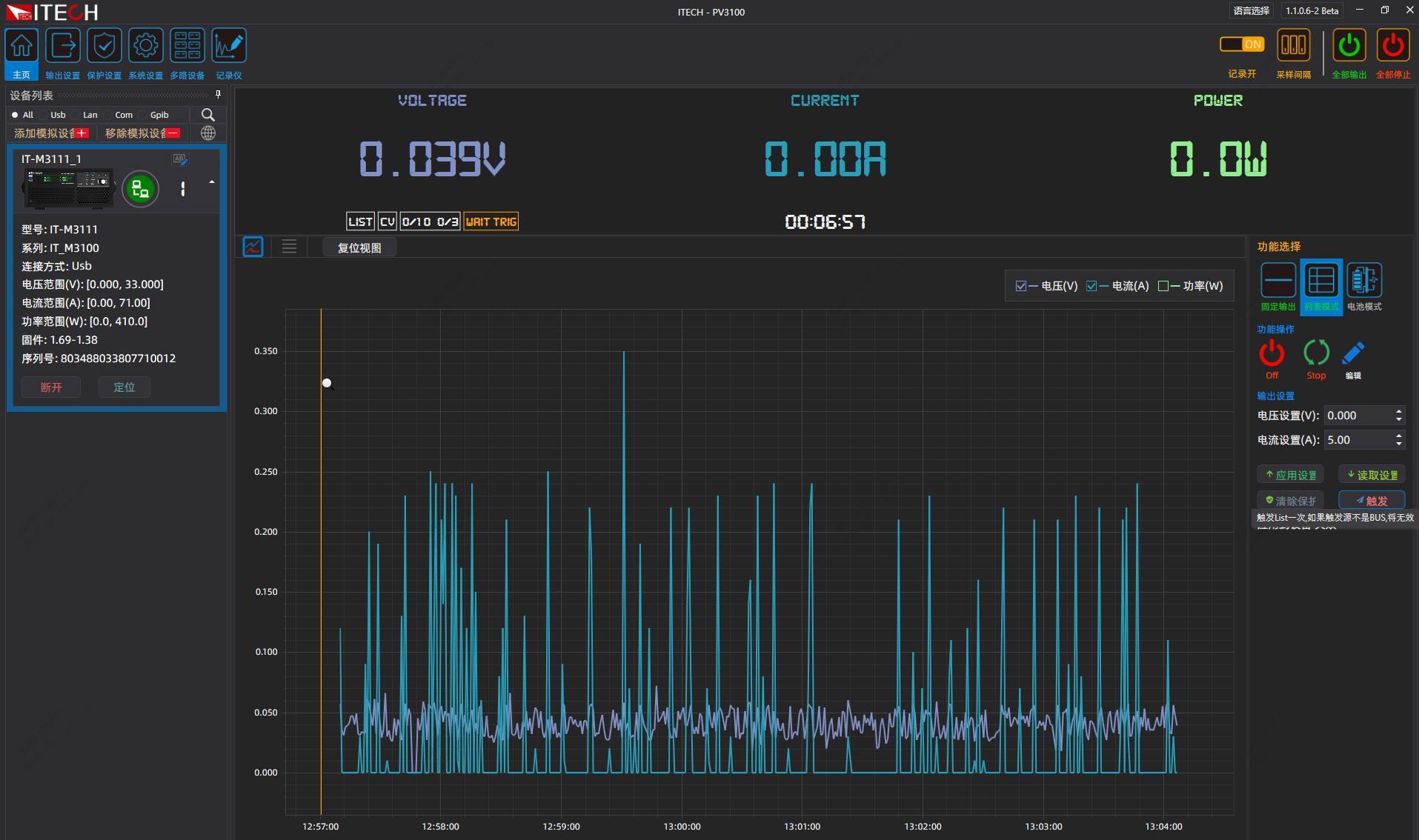Stop the list with green Stop icon

[x=1316, y=359]
